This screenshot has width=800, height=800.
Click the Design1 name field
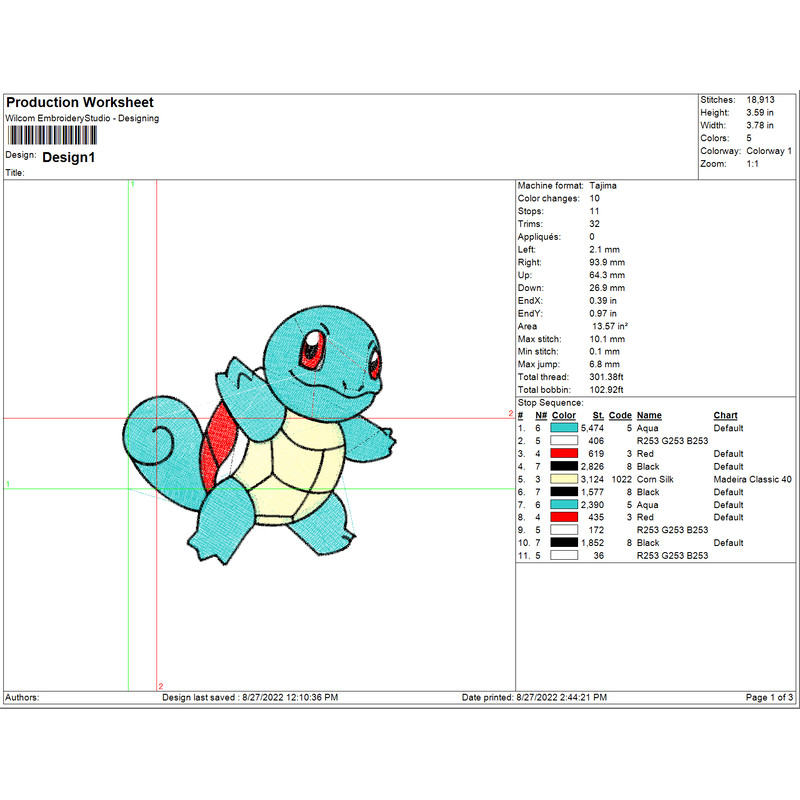coord(70,157)
